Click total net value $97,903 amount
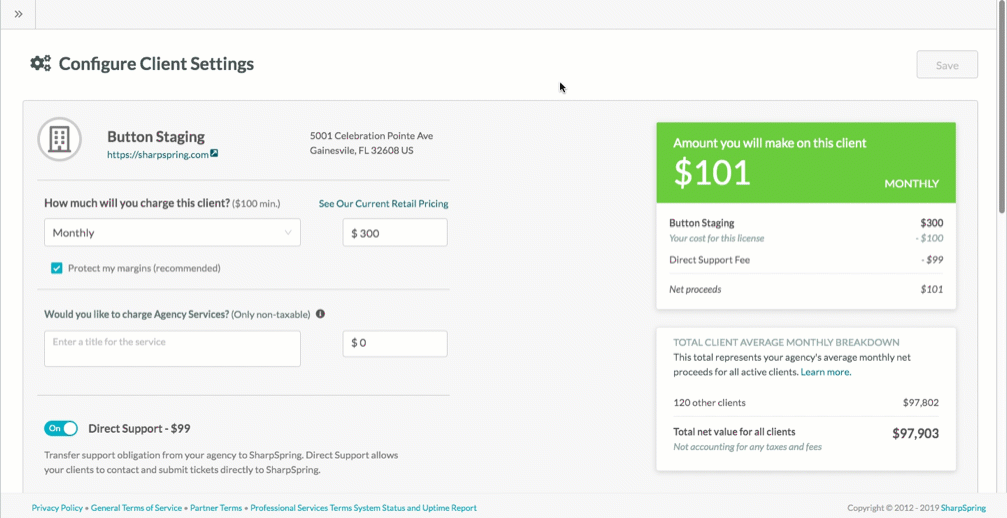 915,433
